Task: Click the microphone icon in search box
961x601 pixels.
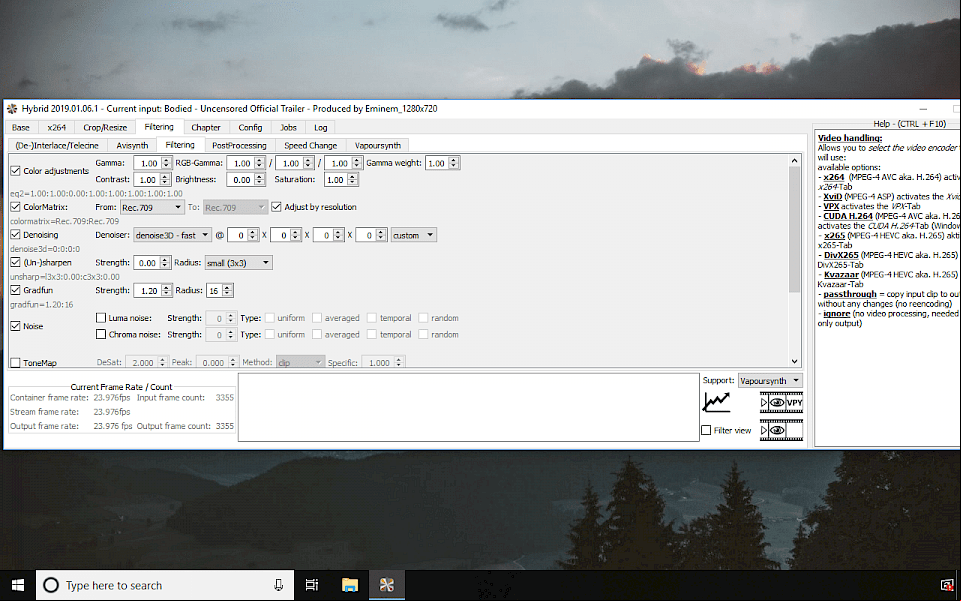Action: pyautogui.click(x=278, y=585)
